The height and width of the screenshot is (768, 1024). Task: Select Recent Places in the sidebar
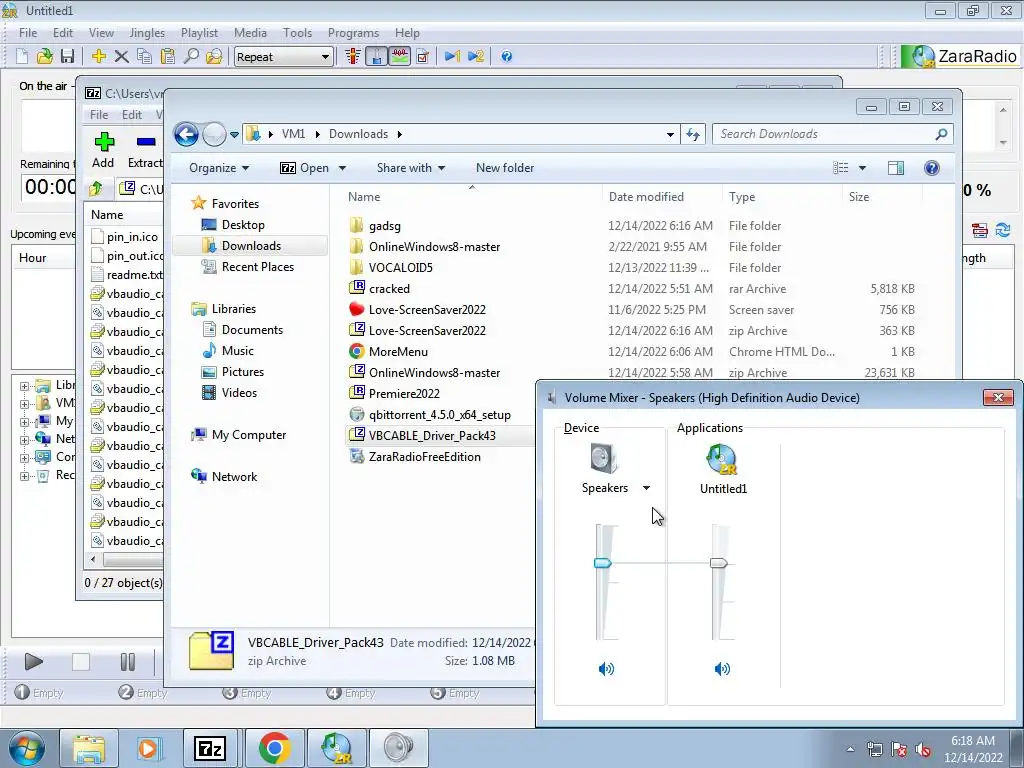257,266
